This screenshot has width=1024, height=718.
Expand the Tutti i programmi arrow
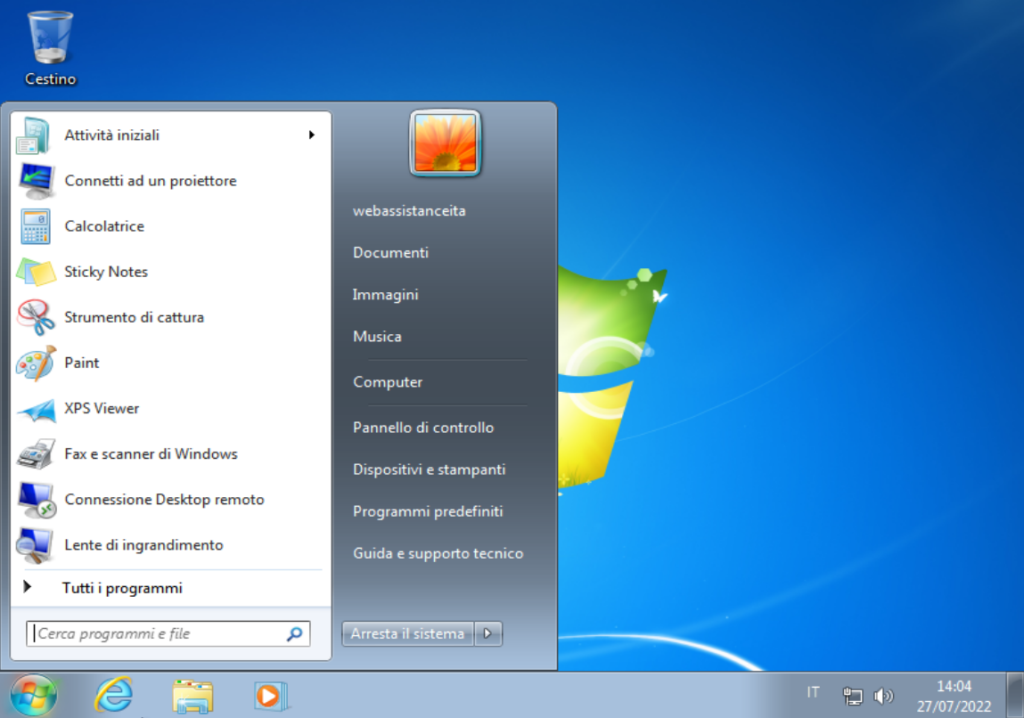(x=27, y=587)
